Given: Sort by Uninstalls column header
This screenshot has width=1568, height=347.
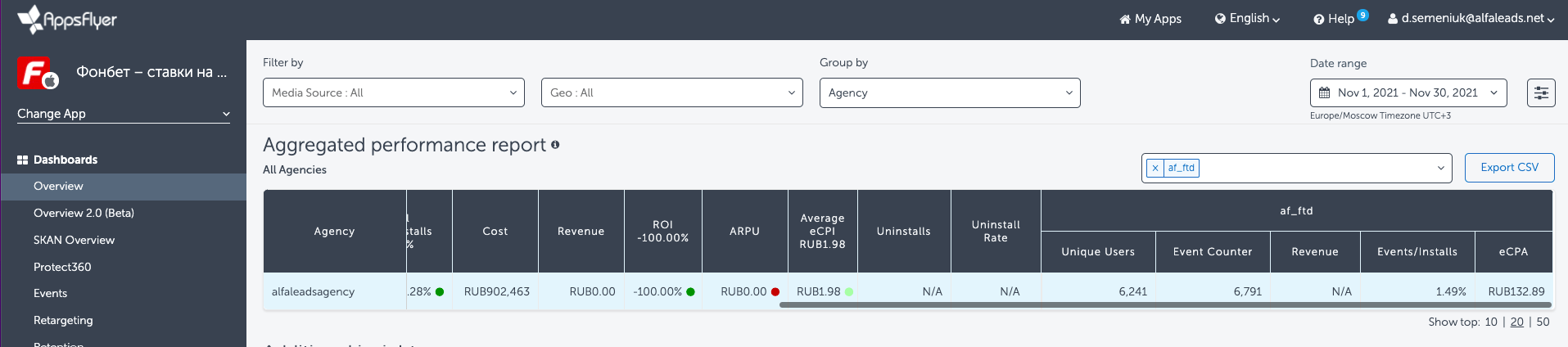Looking at the screenshot, I should tap(904, 232).
